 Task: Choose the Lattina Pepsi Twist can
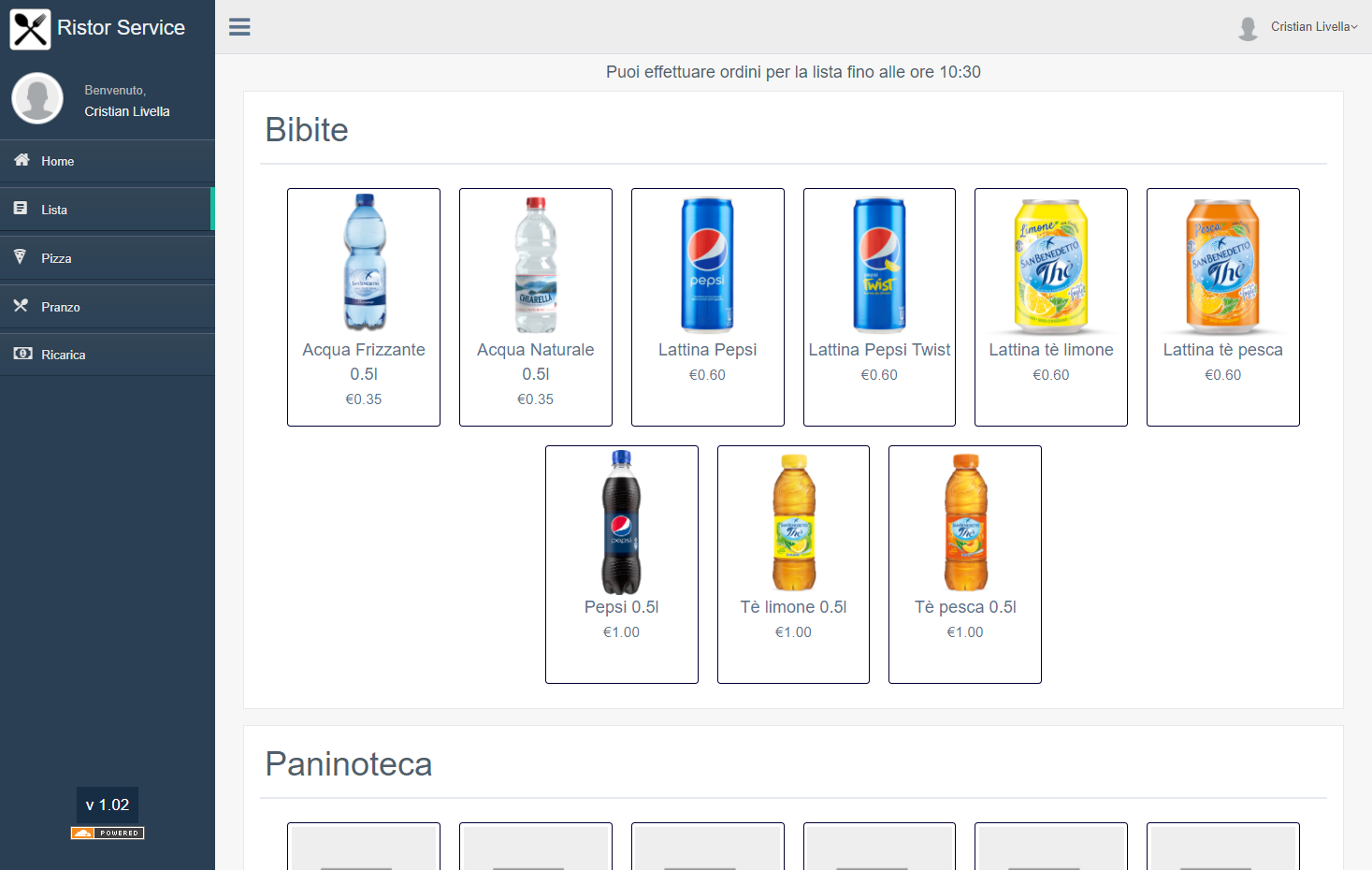879,306
